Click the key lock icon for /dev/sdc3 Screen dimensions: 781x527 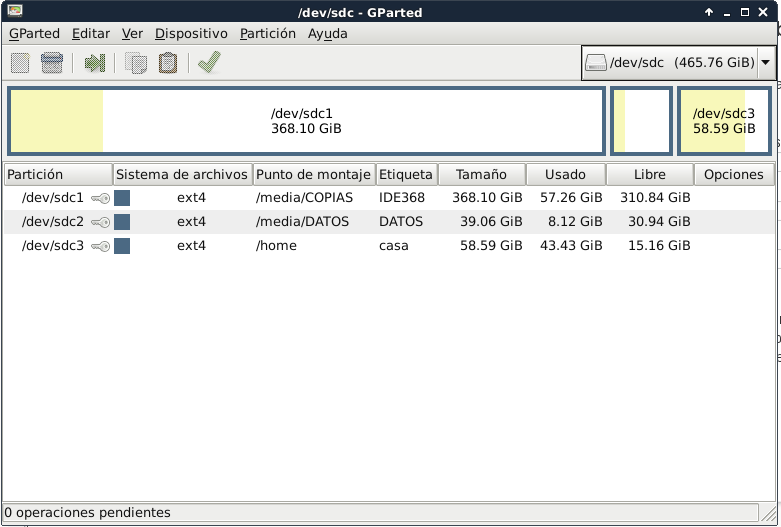click(x=100, y=246)
